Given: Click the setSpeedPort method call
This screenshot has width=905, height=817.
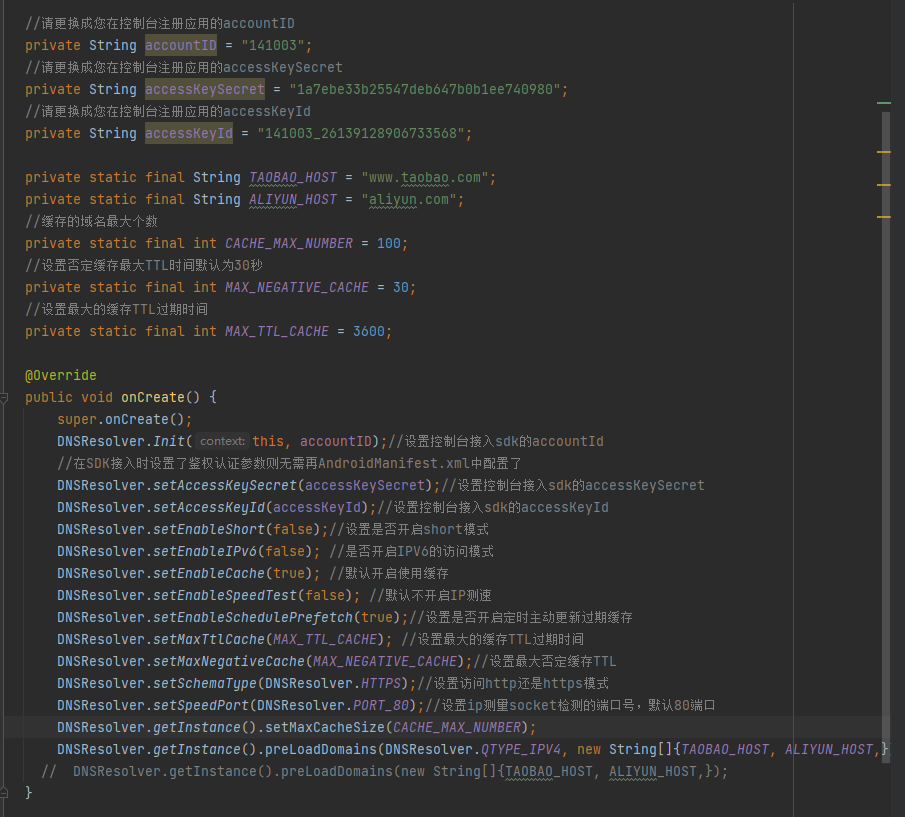Looking at the screenshot, I should click(x=201, y=705).
